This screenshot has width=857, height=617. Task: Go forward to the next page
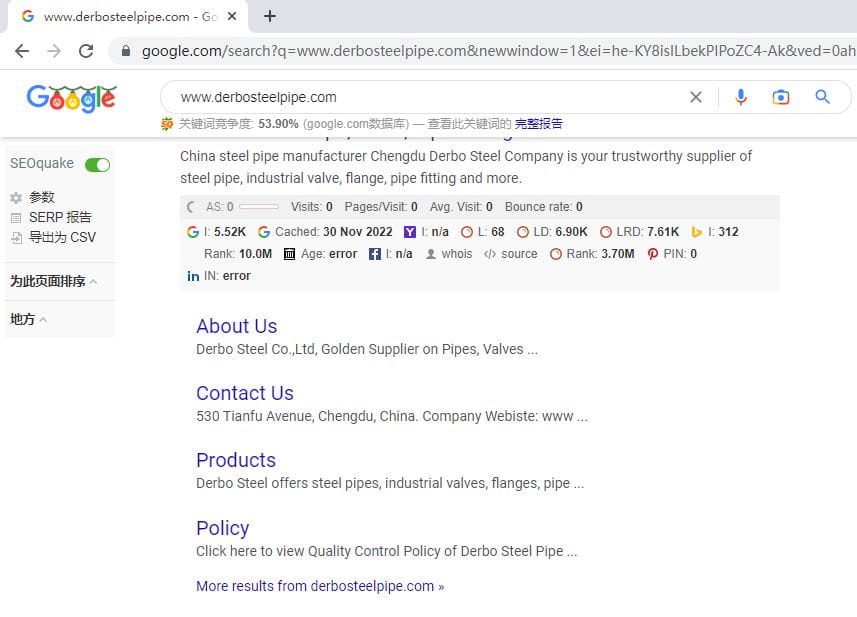[x=54, y=51]
